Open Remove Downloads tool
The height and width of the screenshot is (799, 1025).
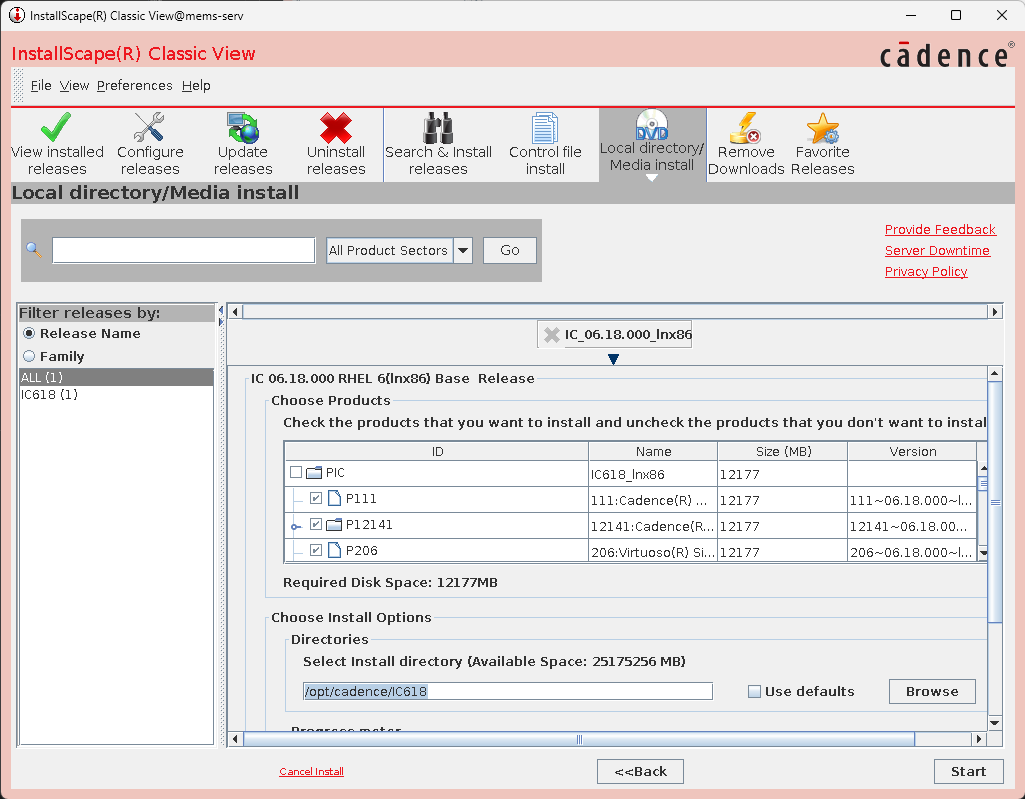click(x=746, y=144)
